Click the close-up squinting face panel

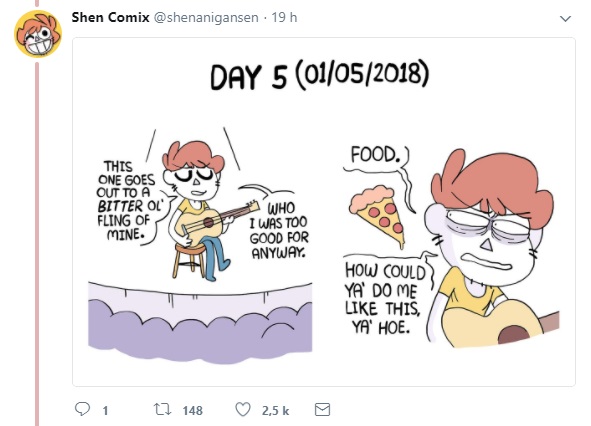click(492, 247)
